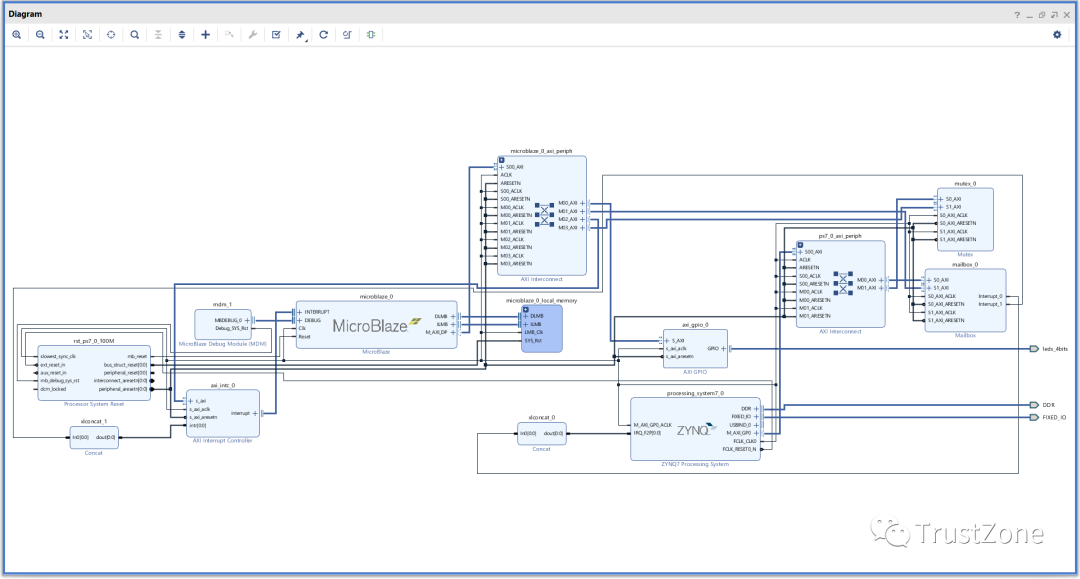The image size is (1080, 579).
Task: Expand S0_AXI pin on mutex_0
Action: point(941,199)
